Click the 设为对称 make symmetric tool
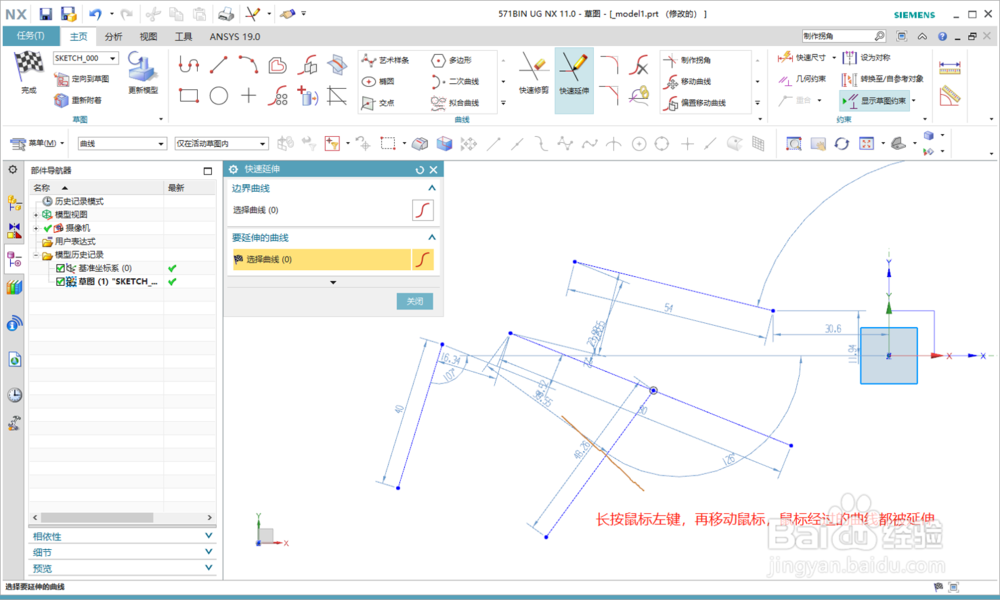The width and height of the screenshot is (1000, 600). tap(866, 57)
